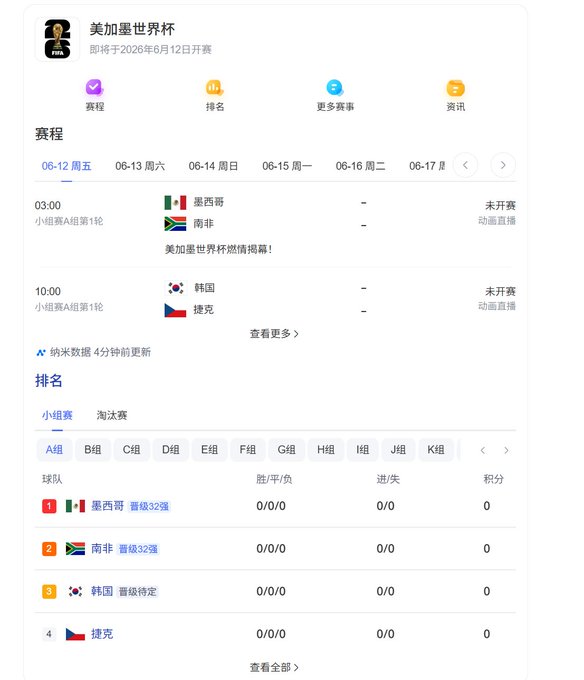
Task: Open the 赛程 schedule shortcut icon
Action: (x=94, y=88)
